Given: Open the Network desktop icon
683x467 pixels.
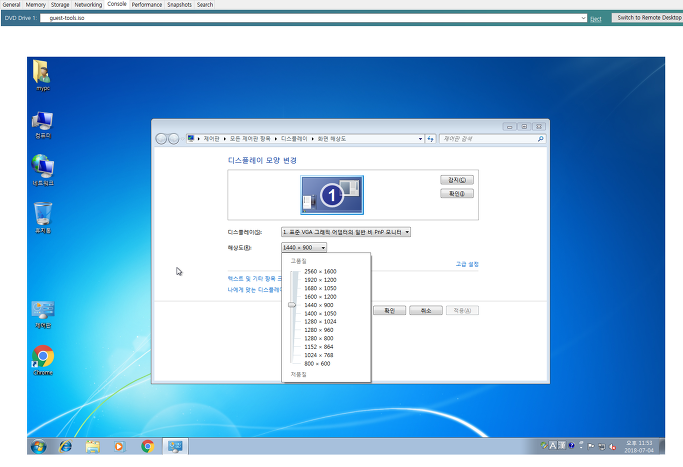Looking at the screenshot, I should [43, 170].
